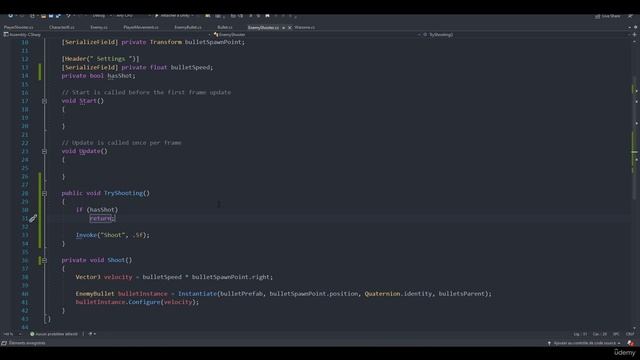Click the bookmark toolbar icon

click(x=267, y=16)
